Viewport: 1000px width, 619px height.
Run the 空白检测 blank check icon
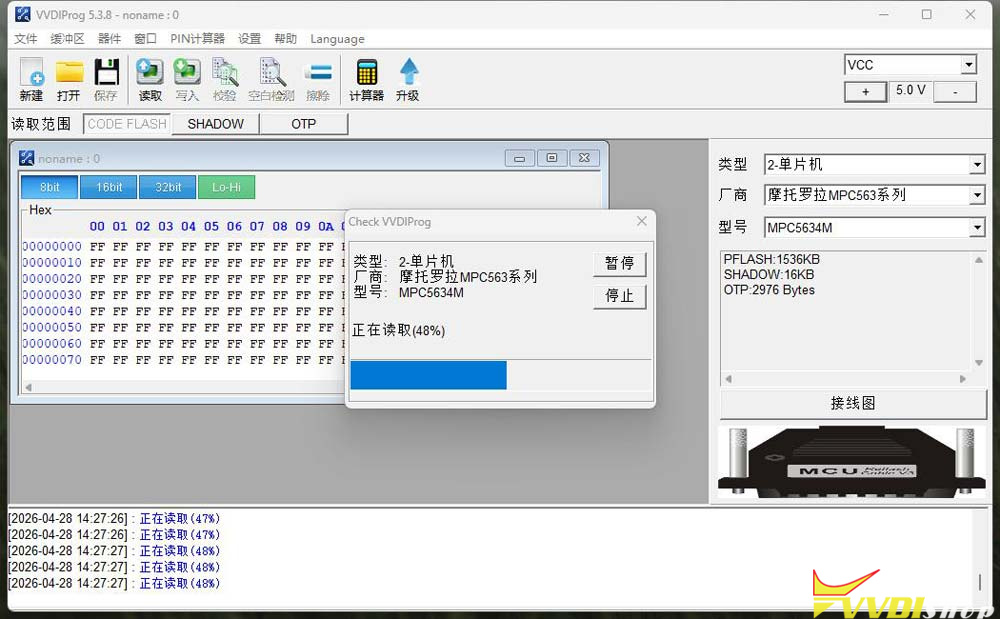(x=271, y=79)
